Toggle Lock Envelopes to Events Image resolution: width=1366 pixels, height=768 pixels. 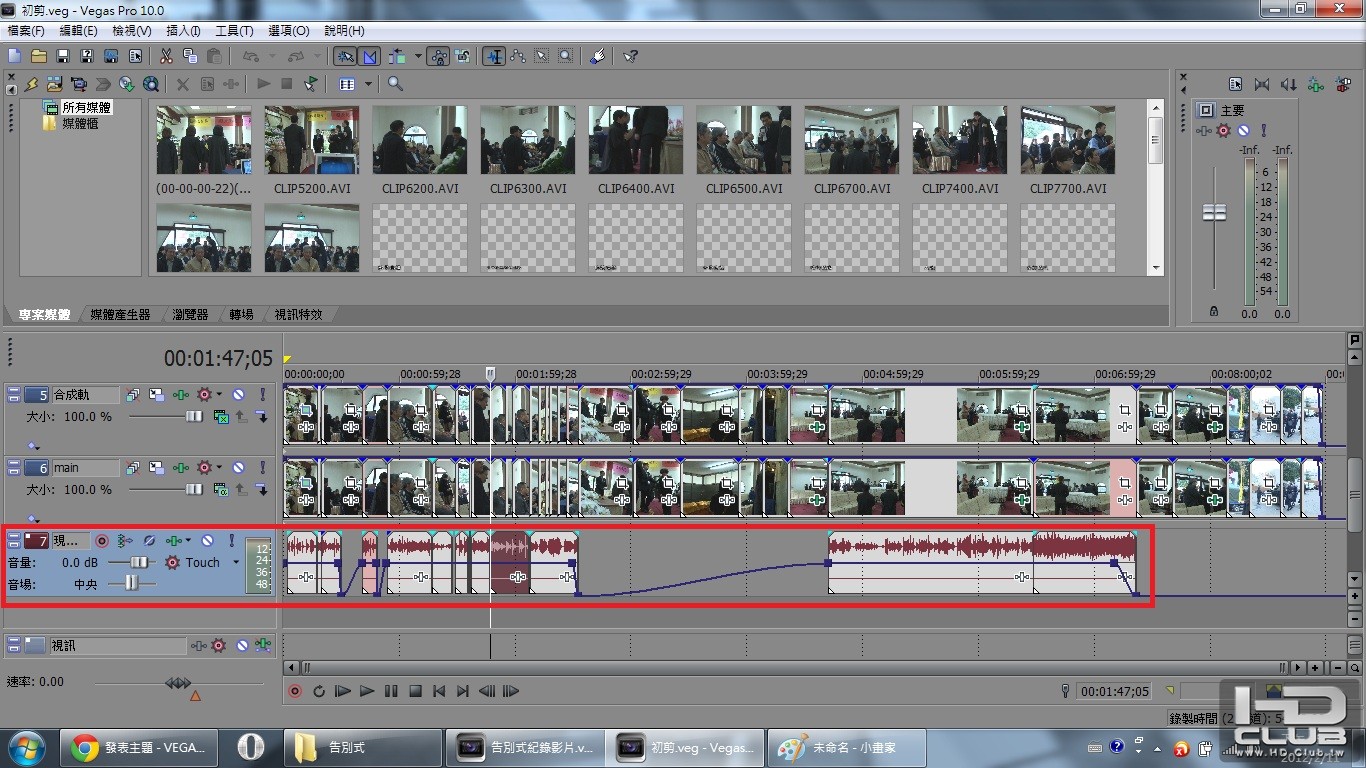tap(438, 56)
